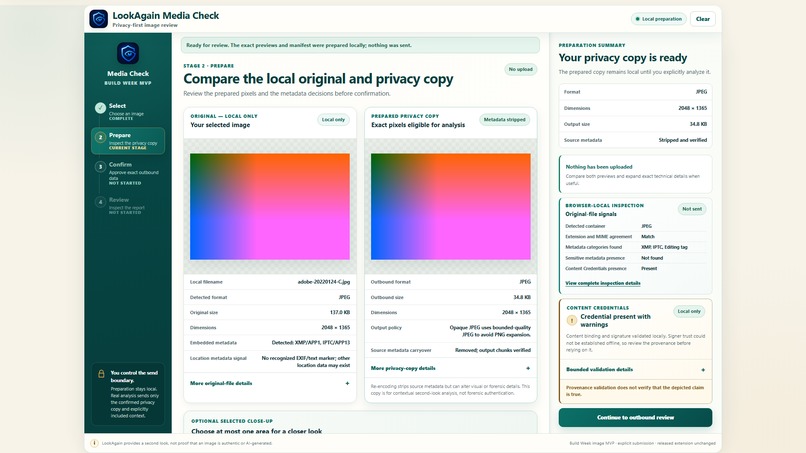Open View complete inspection details link
The height and width of the screenshot is (453, 806).
click(x=602, y=283)
